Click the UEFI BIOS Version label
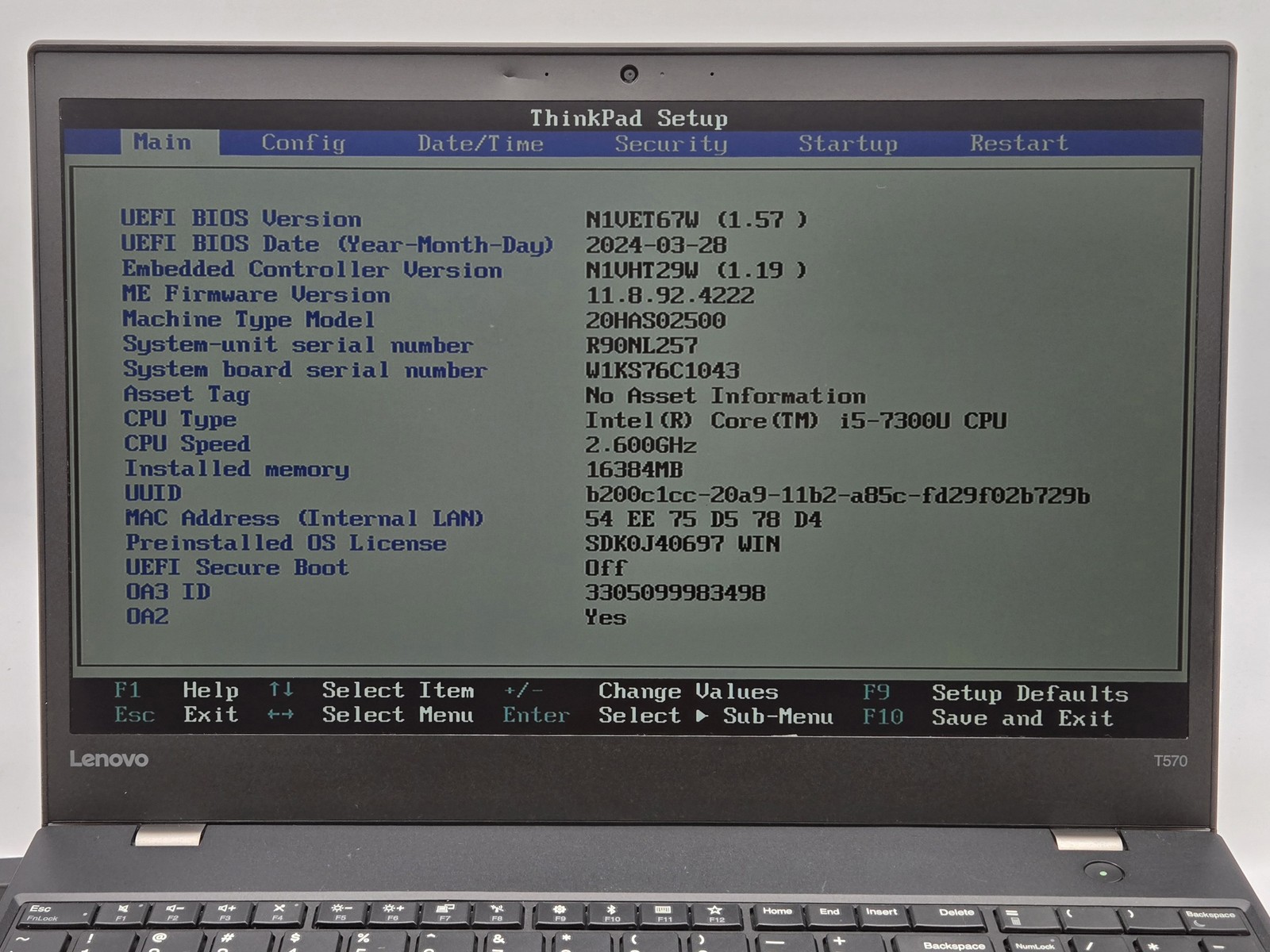Image resolution: width=1270 pixels, height=952 pixels. (x=241, y=218)
